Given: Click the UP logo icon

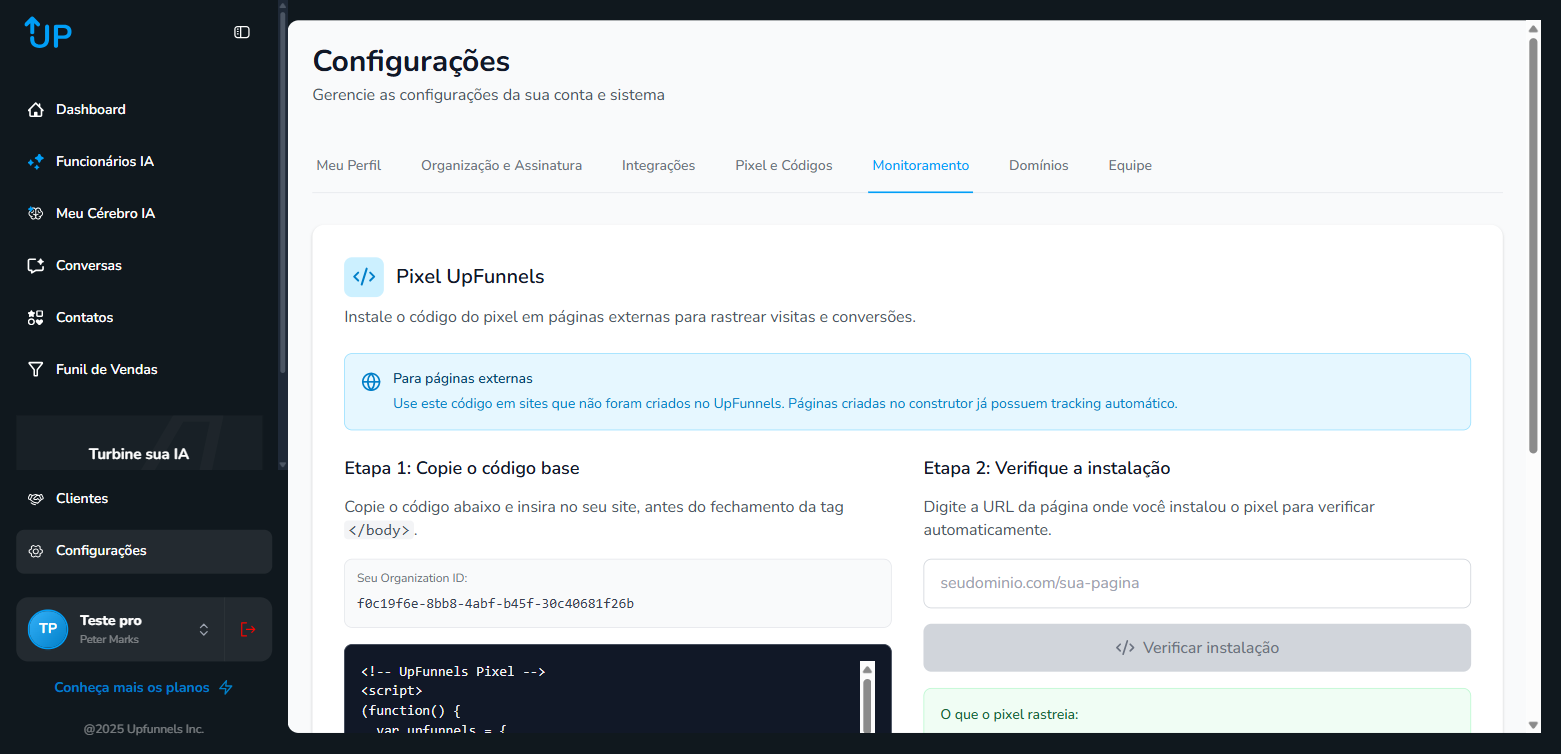Looking at the screenshot, I should [x=48, y=33].
